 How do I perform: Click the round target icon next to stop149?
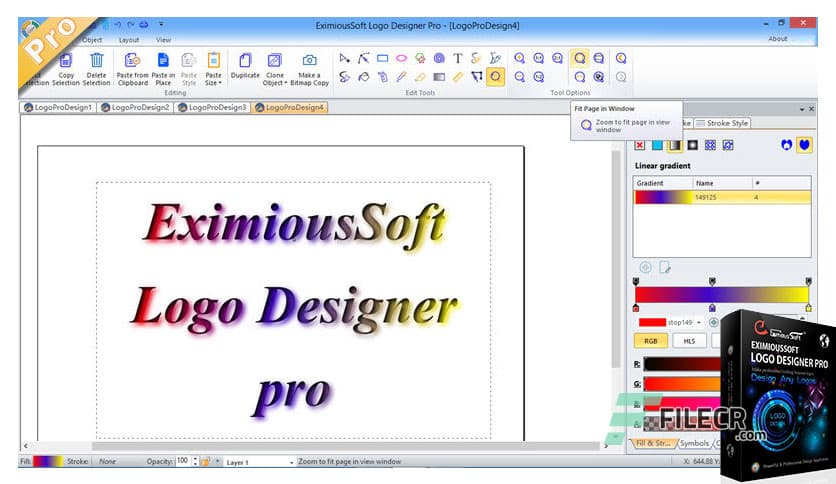713,322
